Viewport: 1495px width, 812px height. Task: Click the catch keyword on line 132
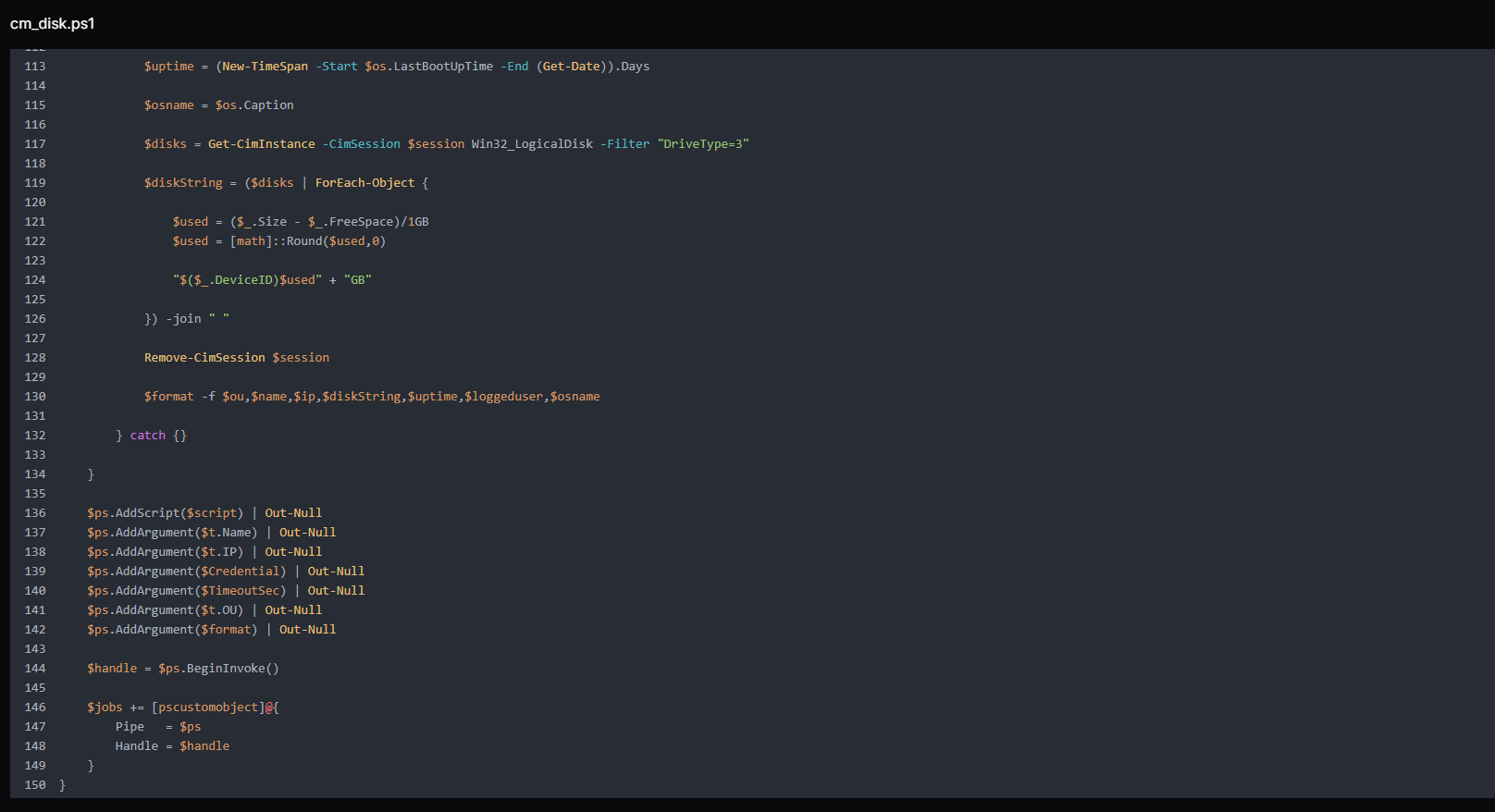point(148,436)
